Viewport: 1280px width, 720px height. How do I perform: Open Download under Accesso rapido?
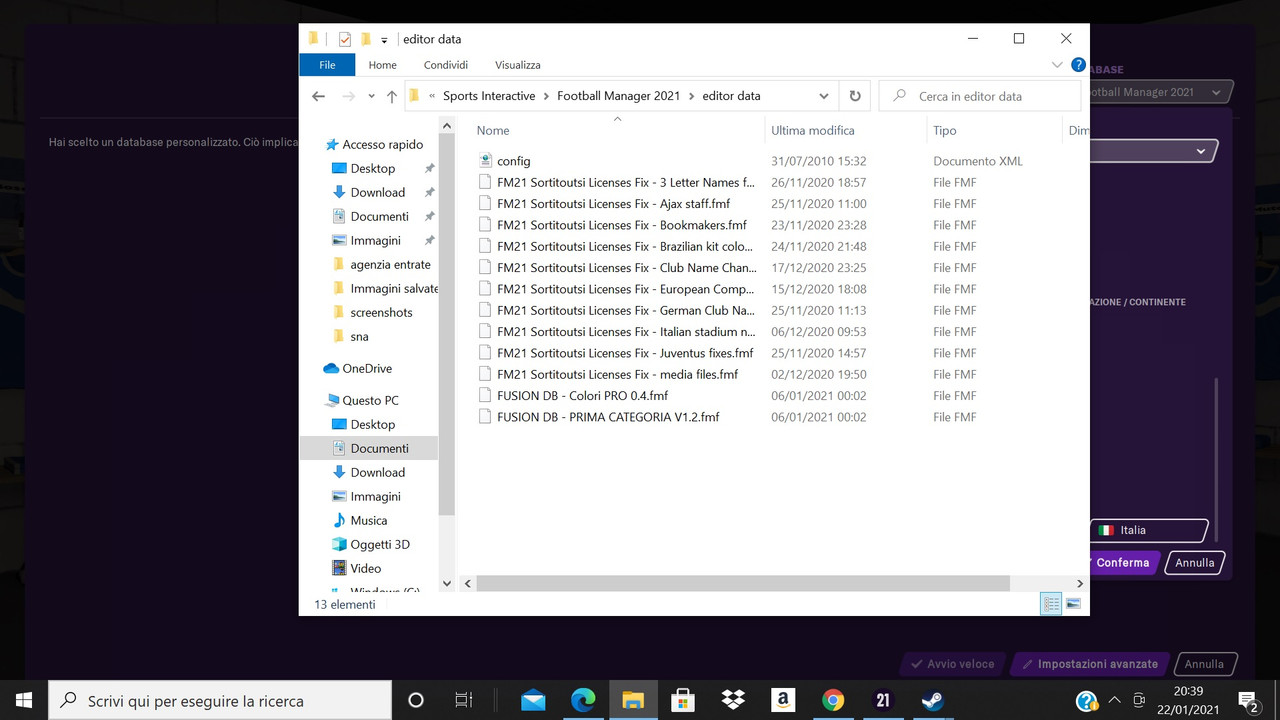pyautogui.click(x=377, y=193)
